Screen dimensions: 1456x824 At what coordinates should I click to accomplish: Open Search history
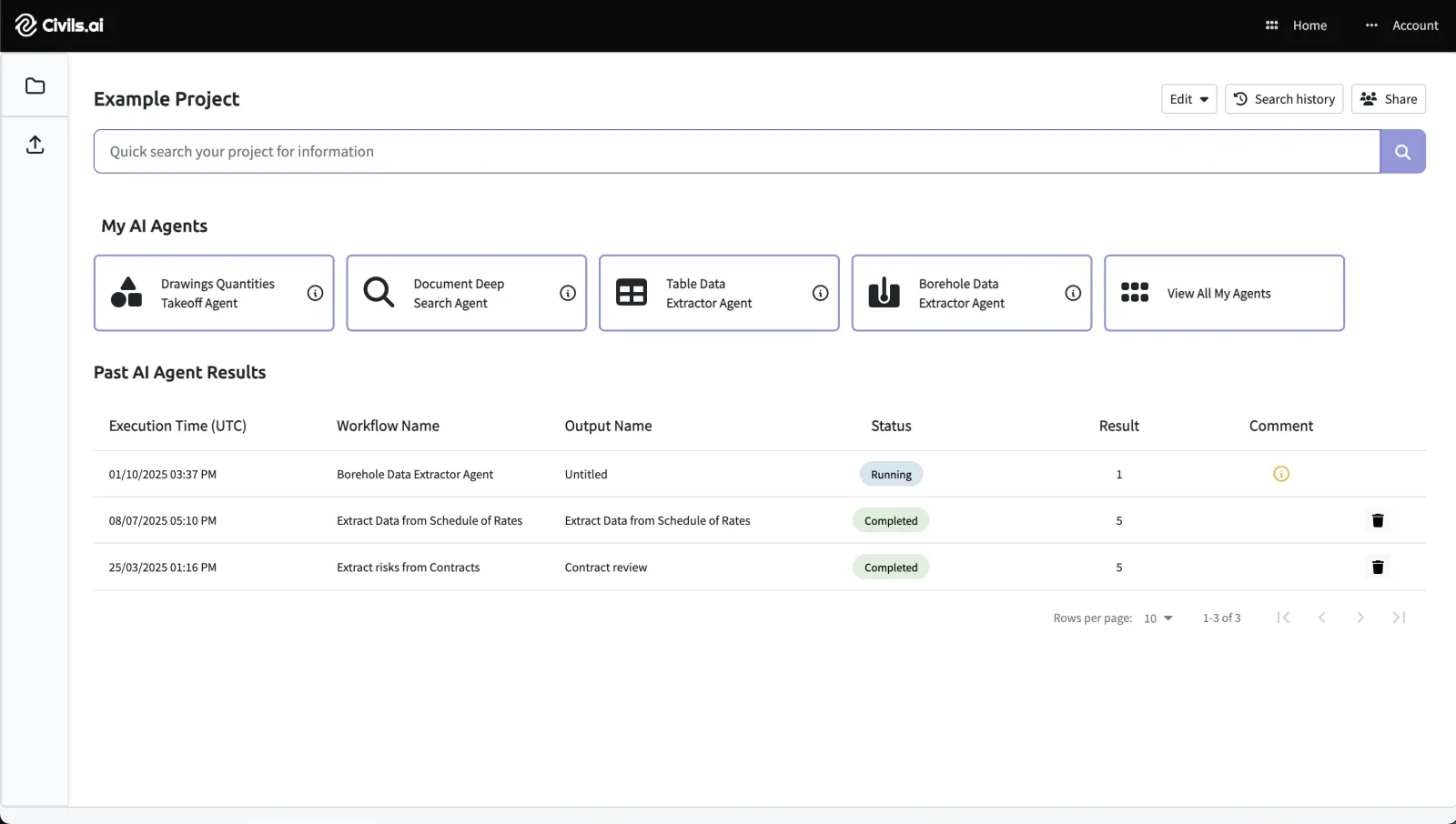pyautogui.click(x=1284, y=99)
